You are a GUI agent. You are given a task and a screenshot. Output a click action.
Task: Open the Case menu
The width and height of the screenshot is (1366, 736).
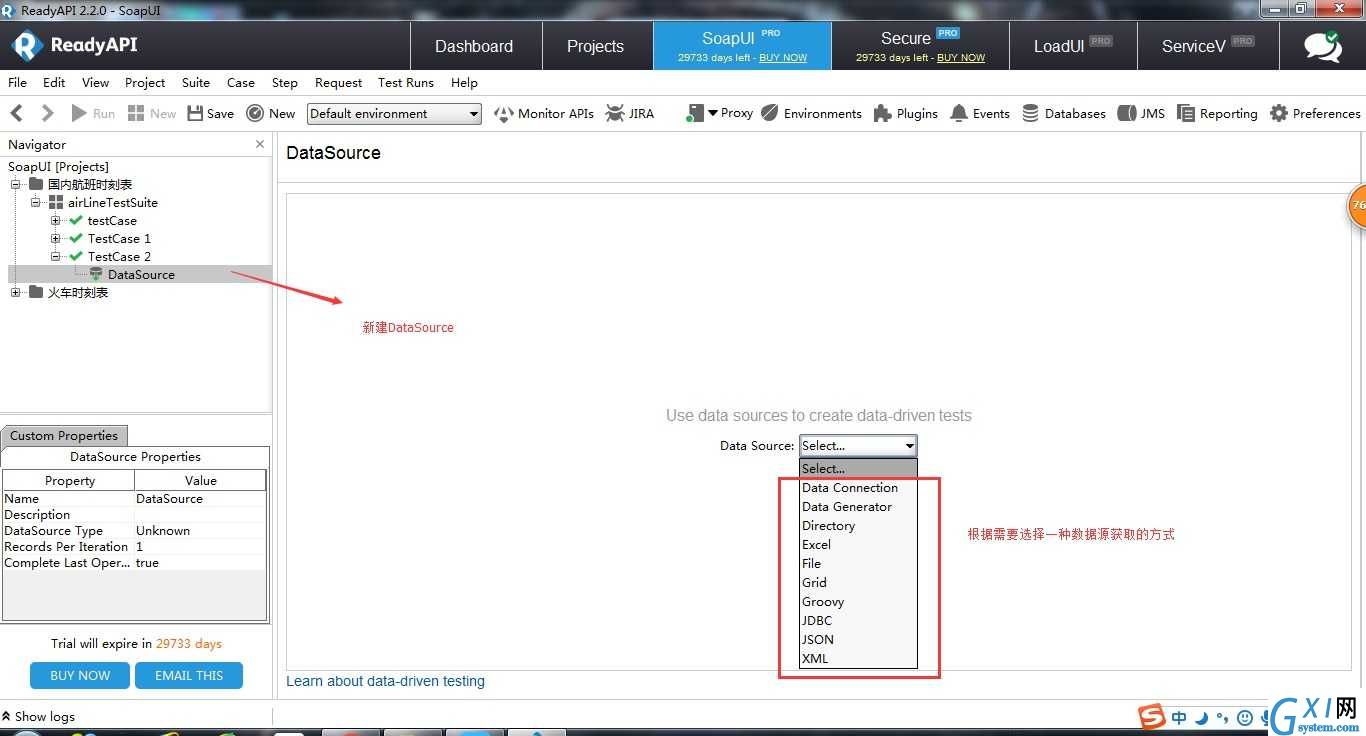pos(241,82)
